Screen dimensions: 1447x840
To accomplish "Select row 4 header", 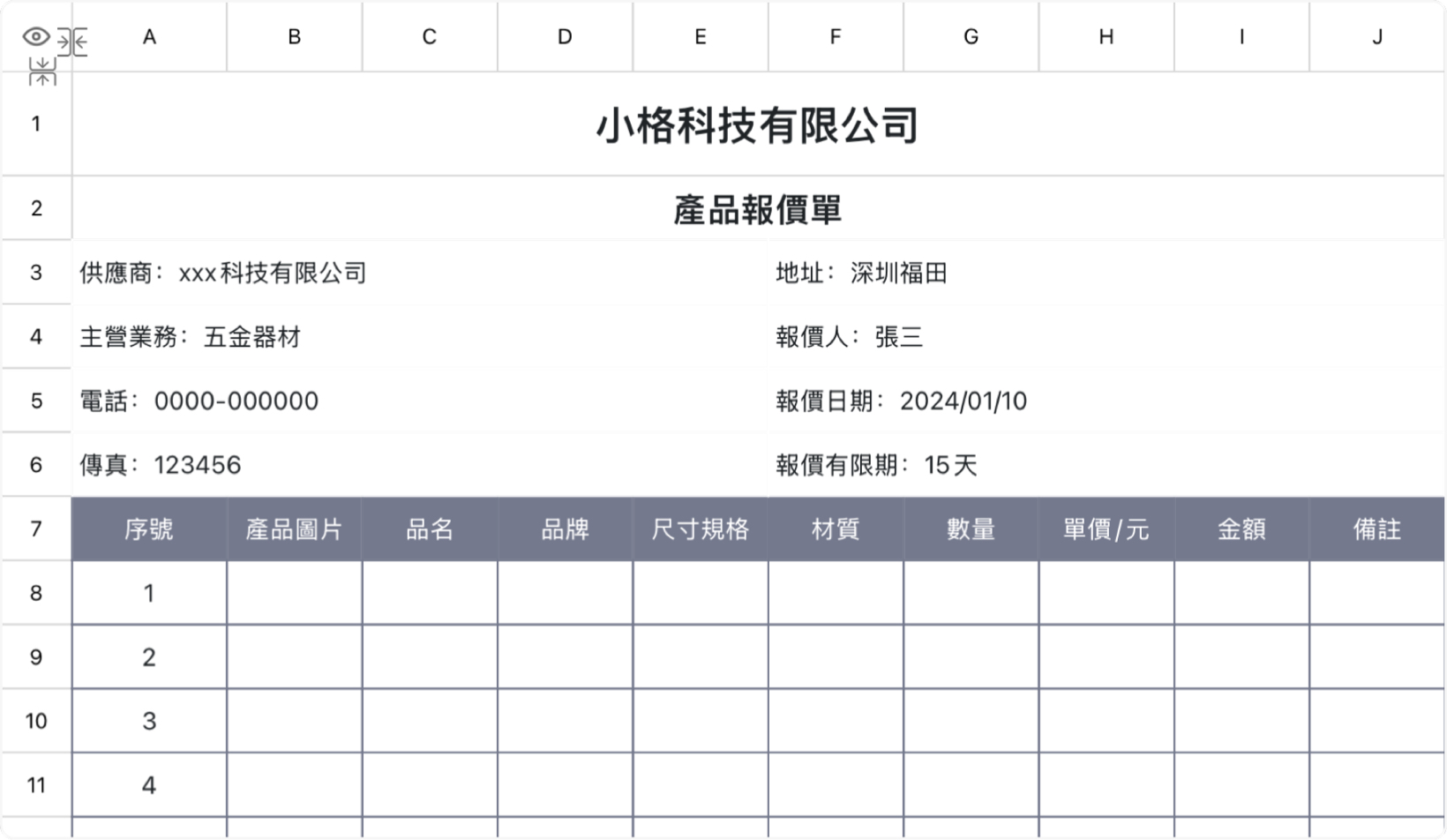I will [36, 336].
